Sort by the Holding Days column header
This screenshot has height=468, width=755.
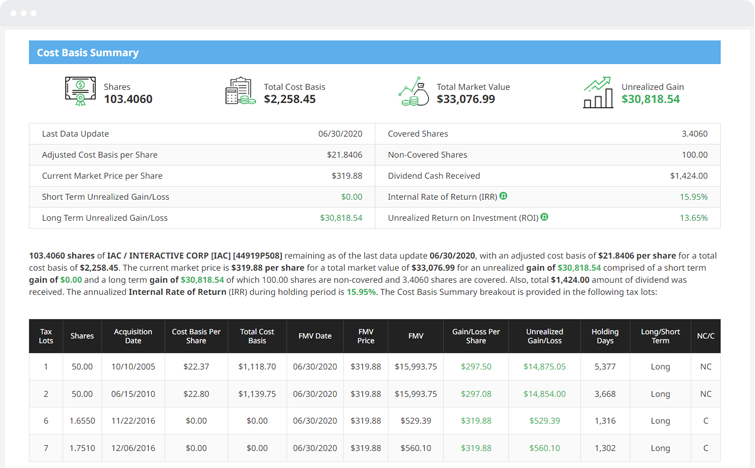click(x=604, y=336)
